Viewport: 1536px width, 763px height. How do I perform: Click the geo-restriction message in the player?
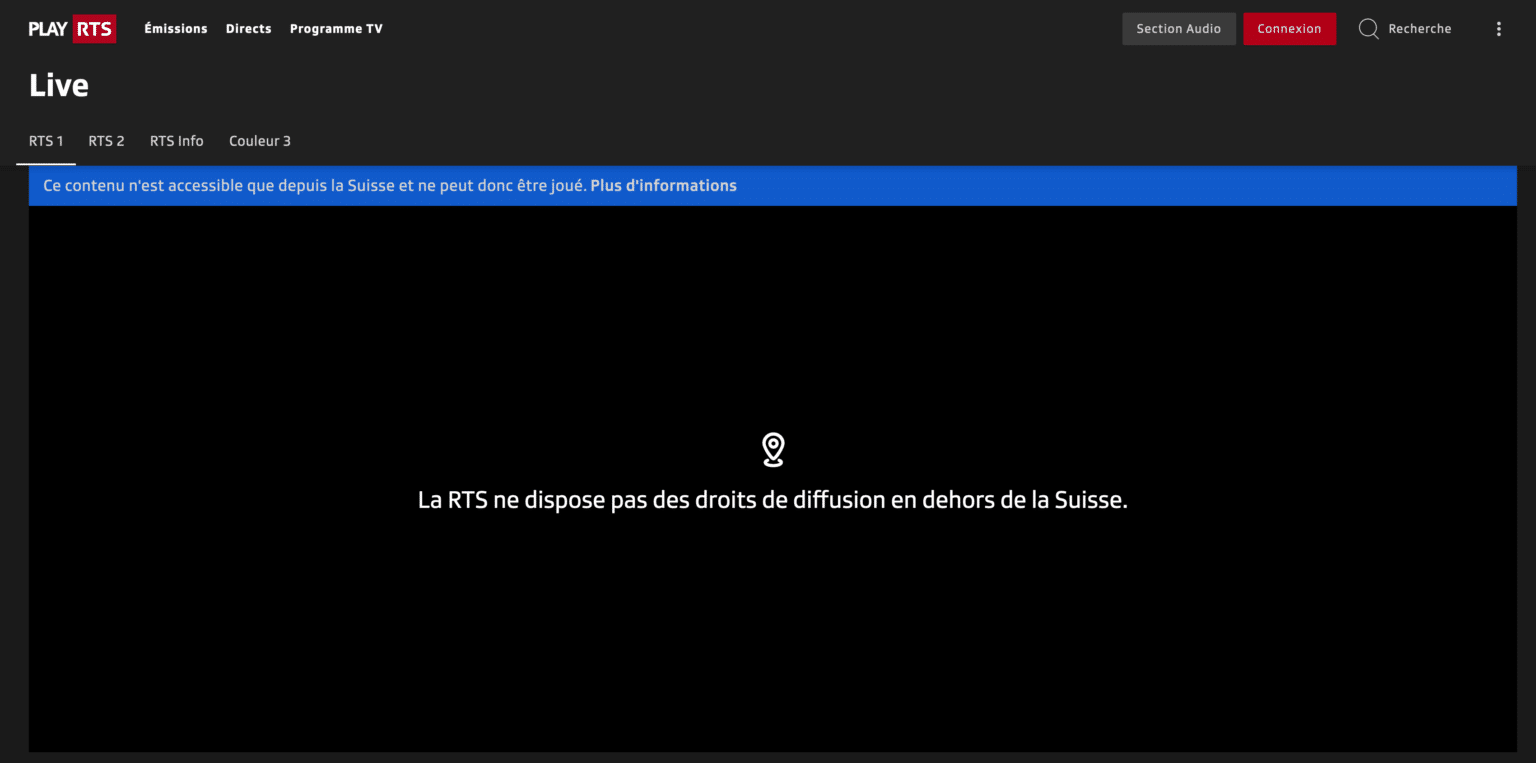coord(772,500)
